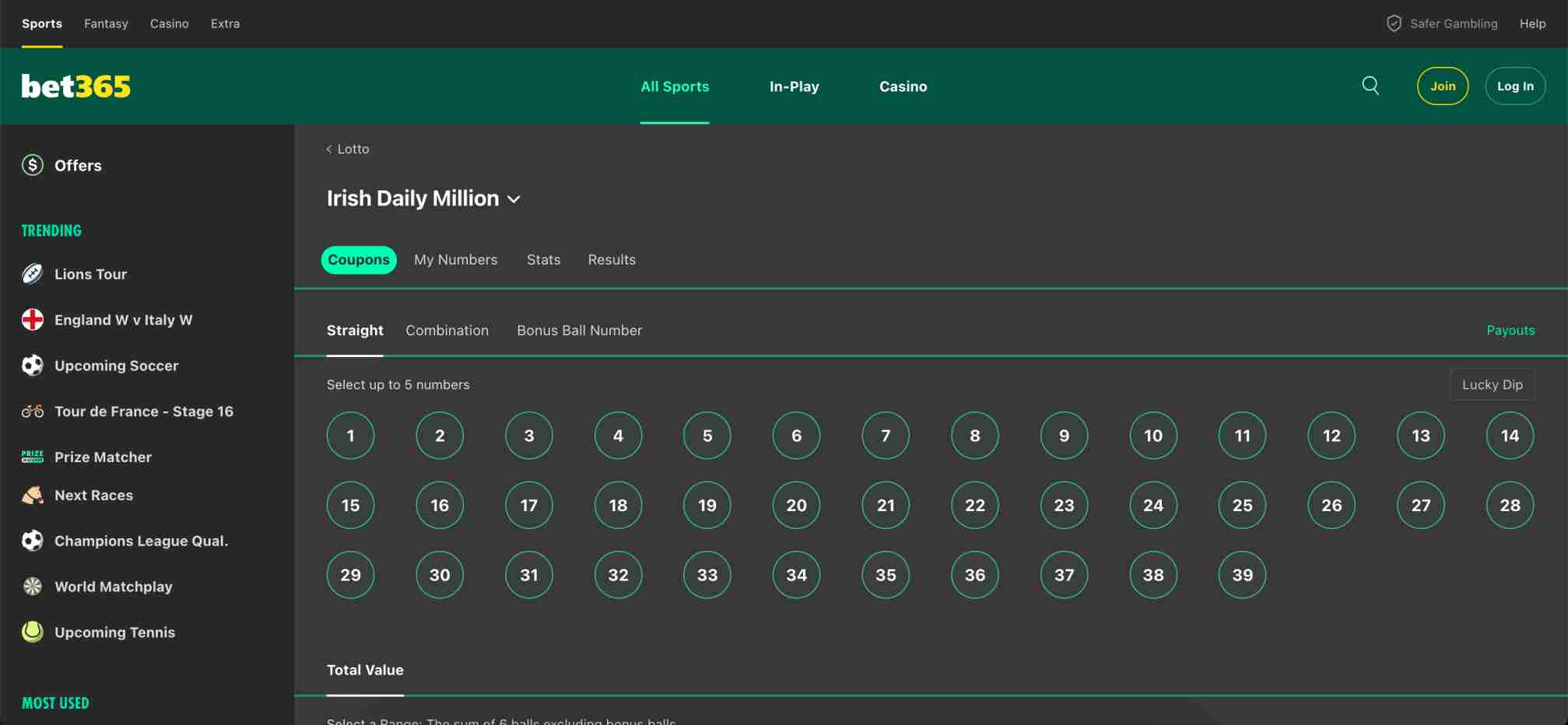Switch to Bonus Ball Number tab
The height and width of the screenshot is (725, 1568).
pos(580,331)
